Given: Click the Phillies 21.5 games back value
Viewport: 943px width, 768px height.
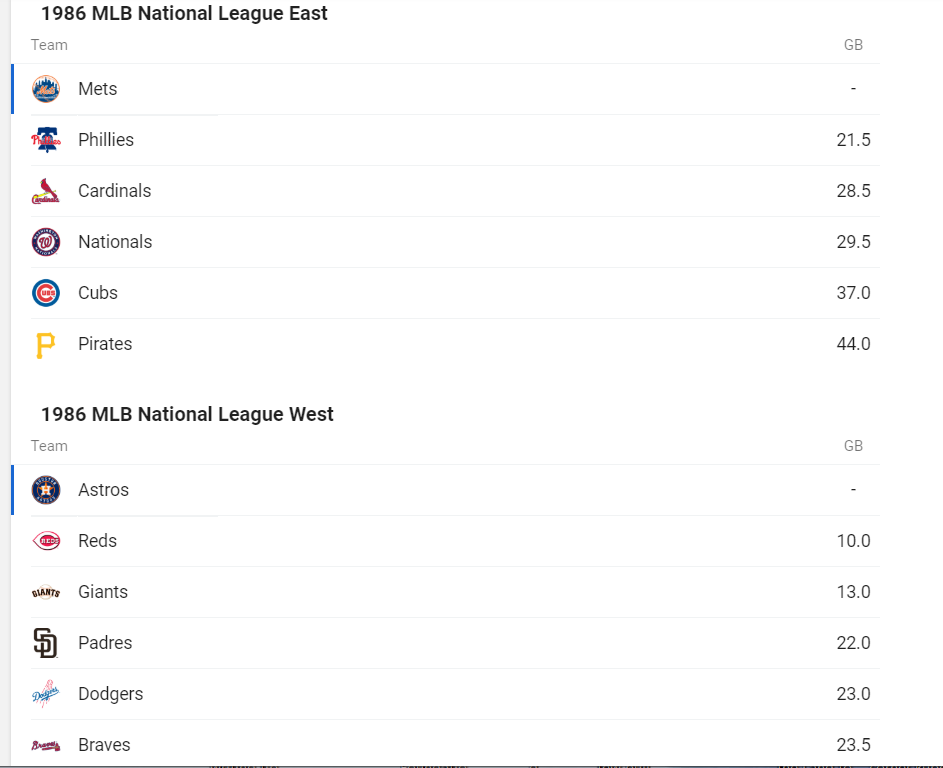Looking at the screenshot, I should [853, 140].
